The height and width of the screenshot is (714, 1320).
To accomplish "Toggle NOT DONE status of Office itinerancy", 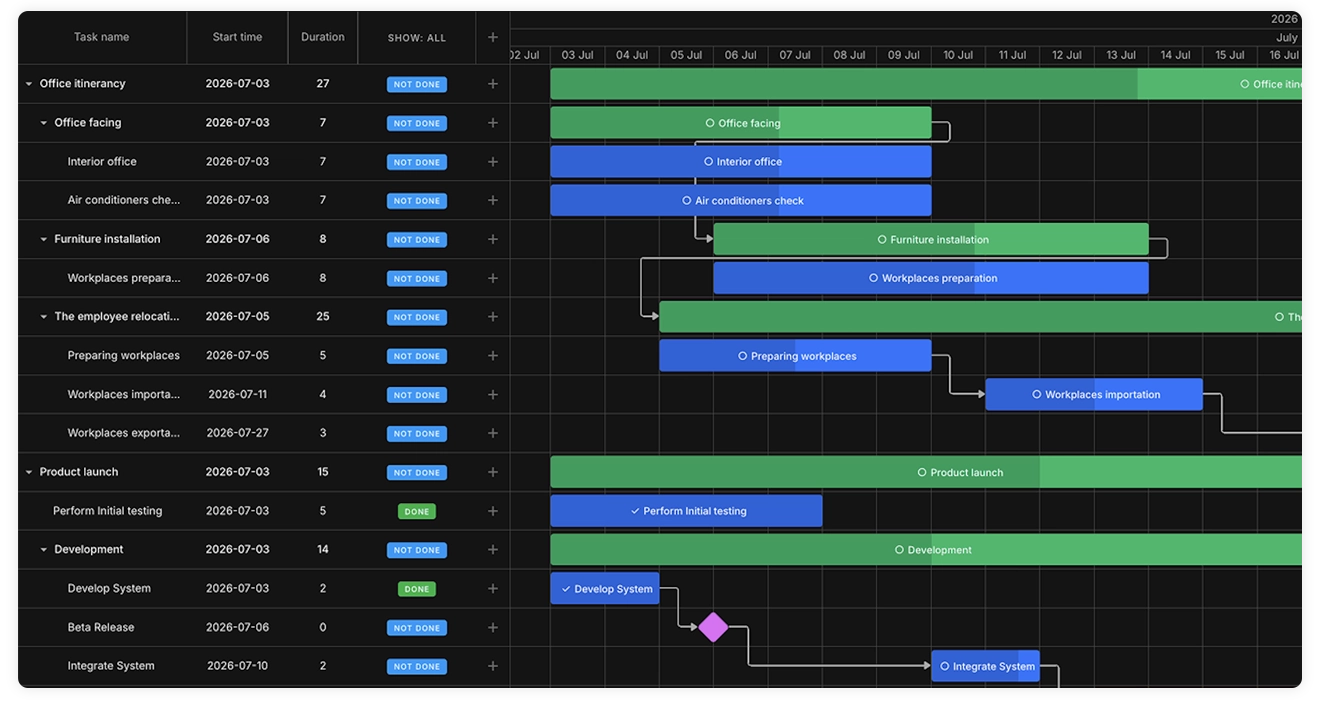I will [417, 85].
